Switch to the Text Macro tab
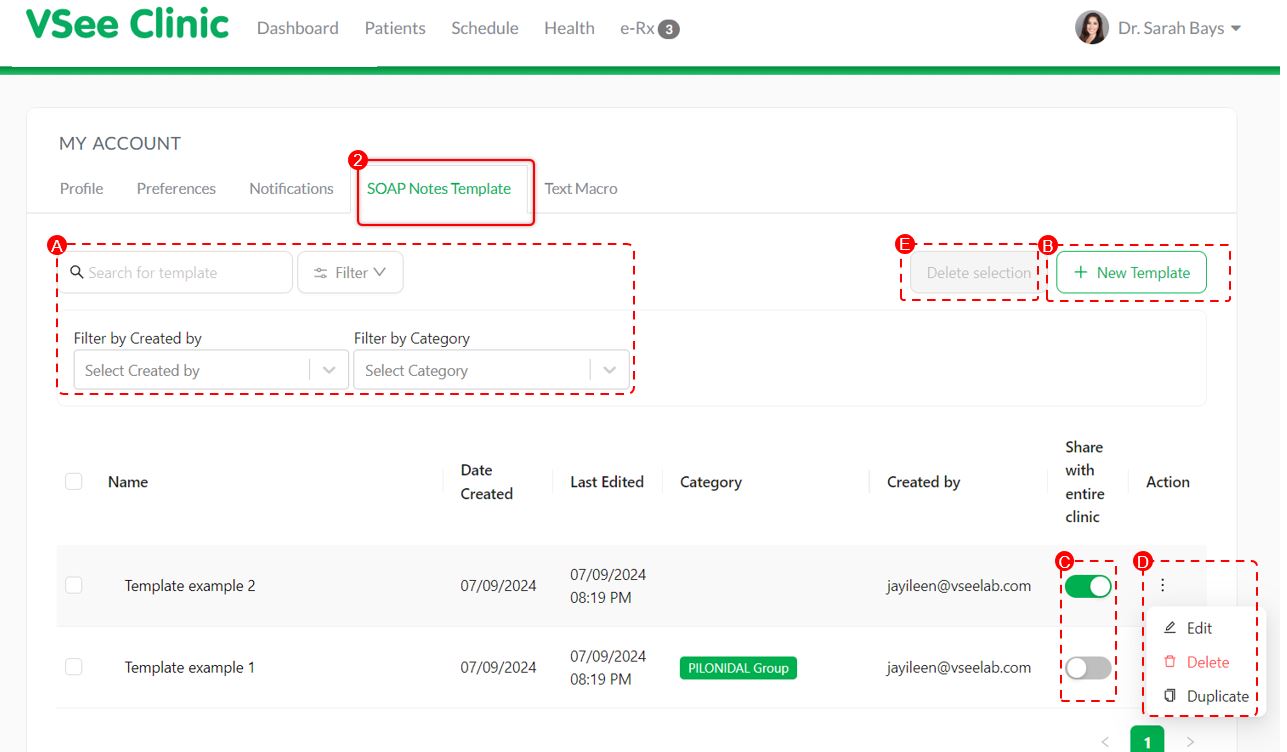 pyautogui.click(x=581, y=188)
